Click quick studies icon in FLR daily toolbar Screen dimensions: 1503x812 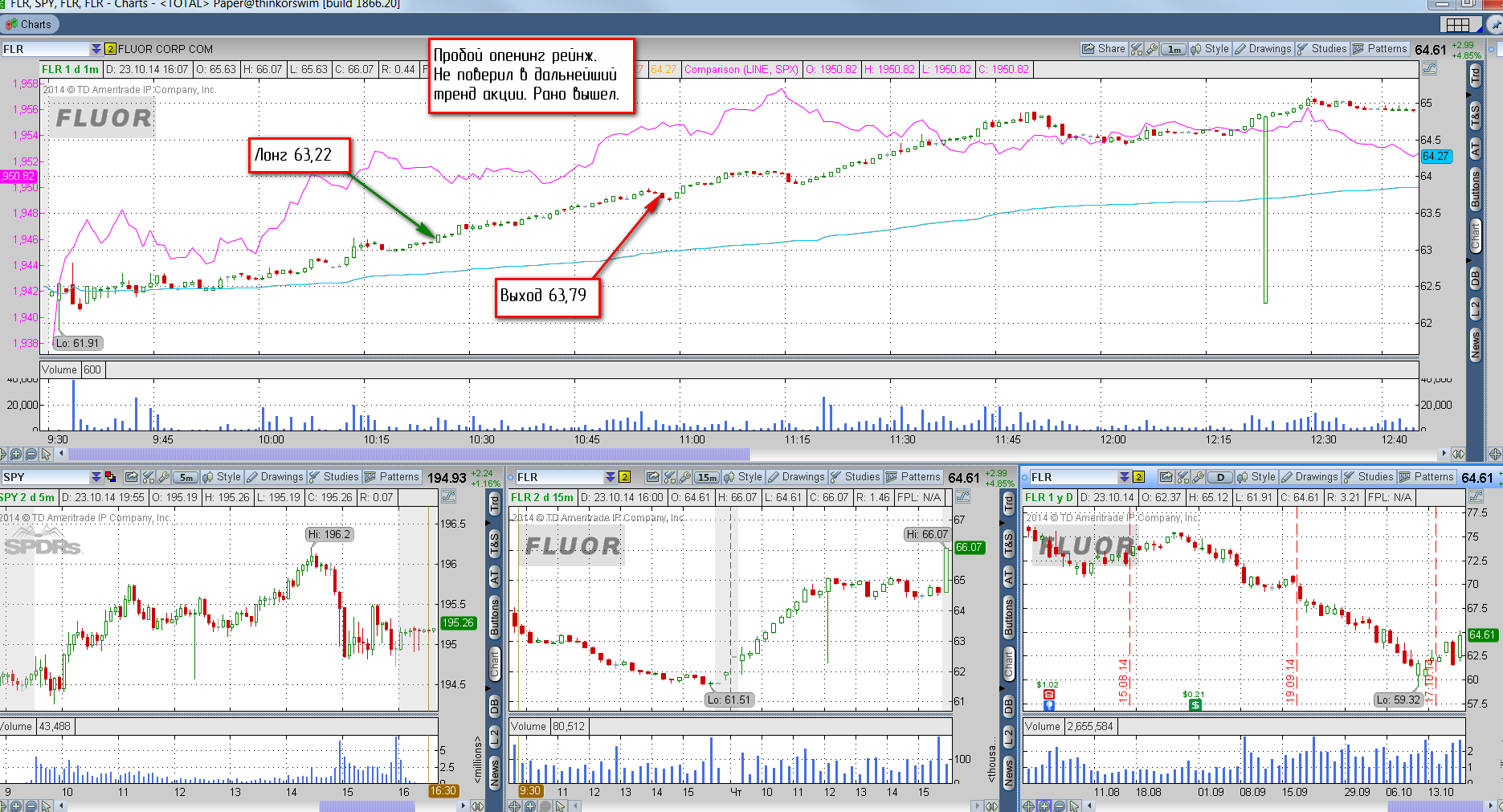pyautogui.click(x=1182, y=477)
